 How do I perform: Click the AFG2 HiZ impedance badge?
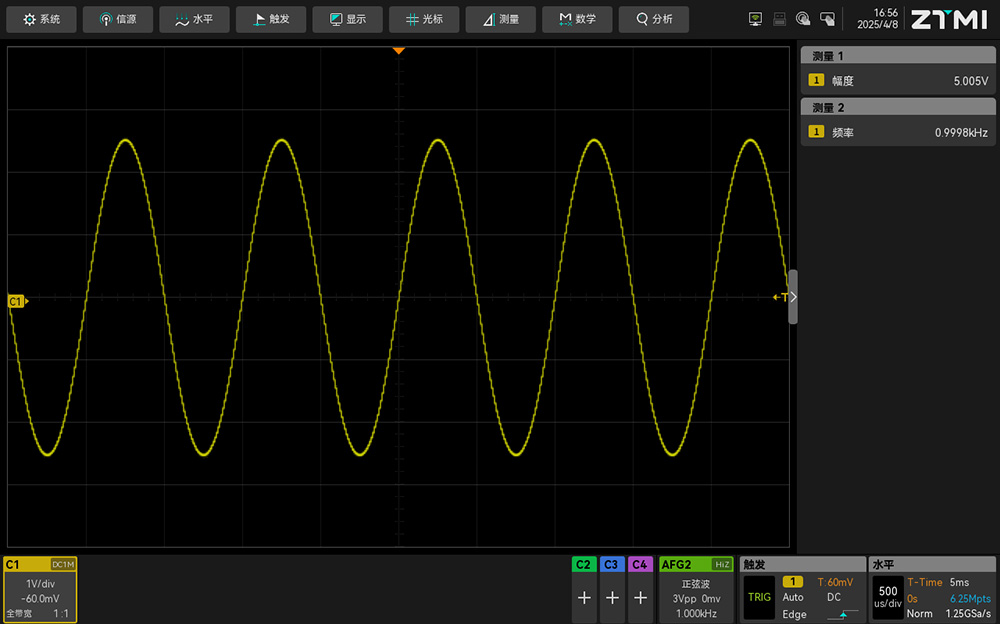721,565
